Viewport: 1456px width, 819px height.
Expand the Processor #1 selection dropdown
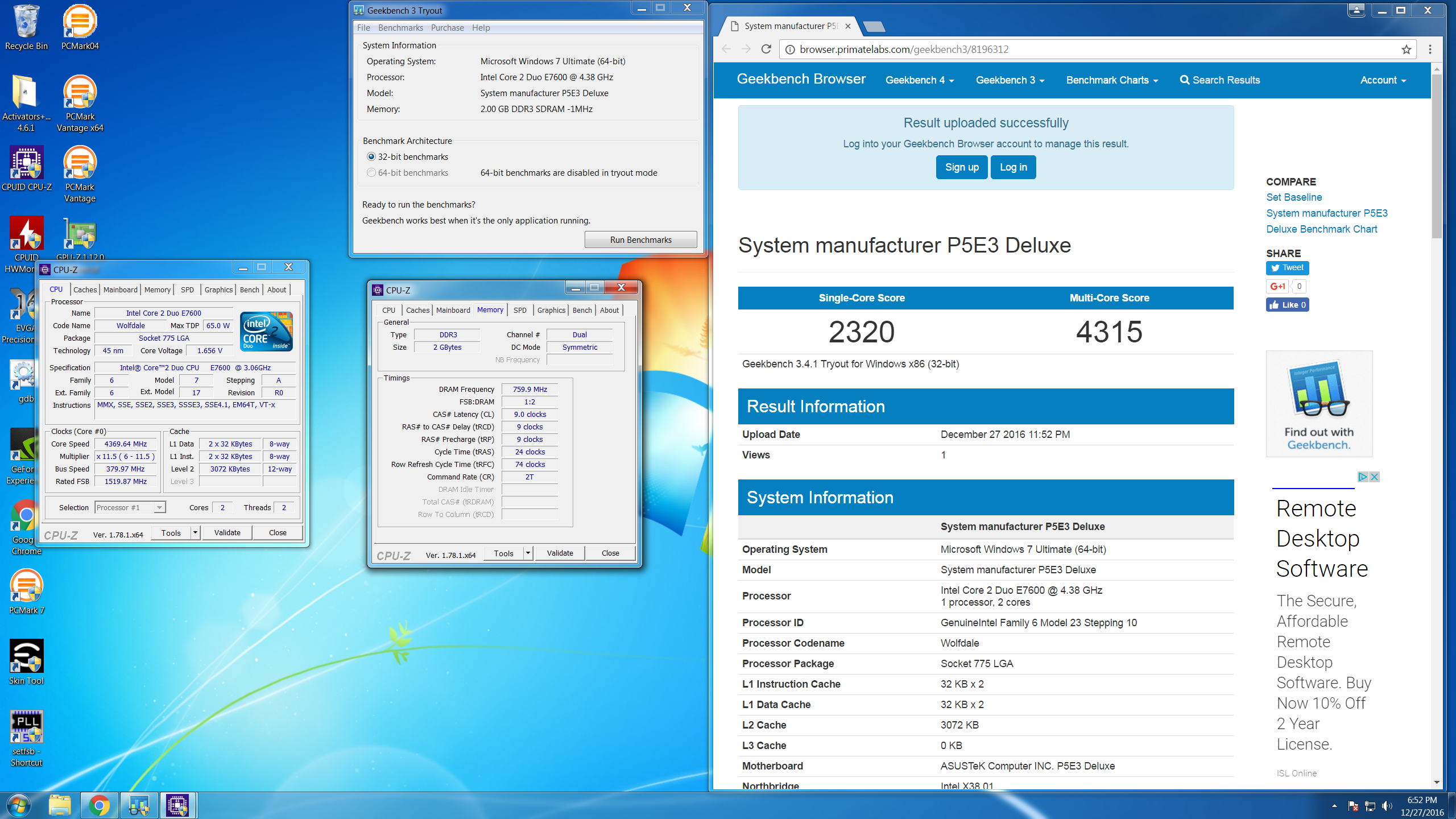click(159, 507)
